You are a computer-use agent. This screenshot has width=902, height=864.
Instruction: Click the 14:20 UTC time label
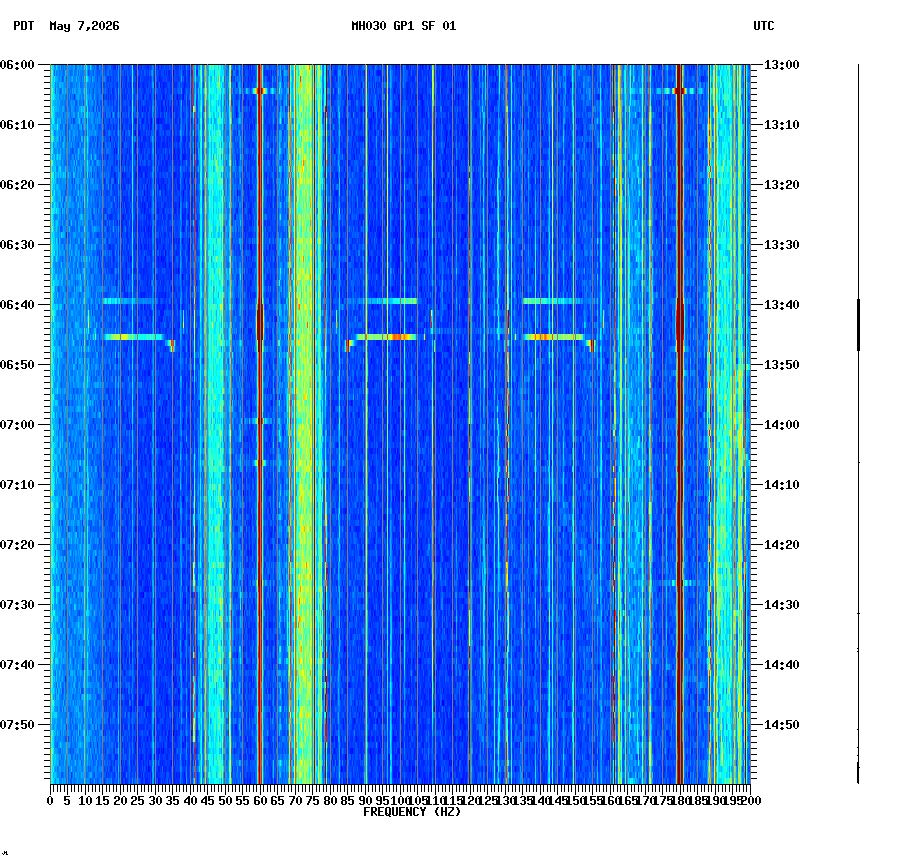coord(782,545)
